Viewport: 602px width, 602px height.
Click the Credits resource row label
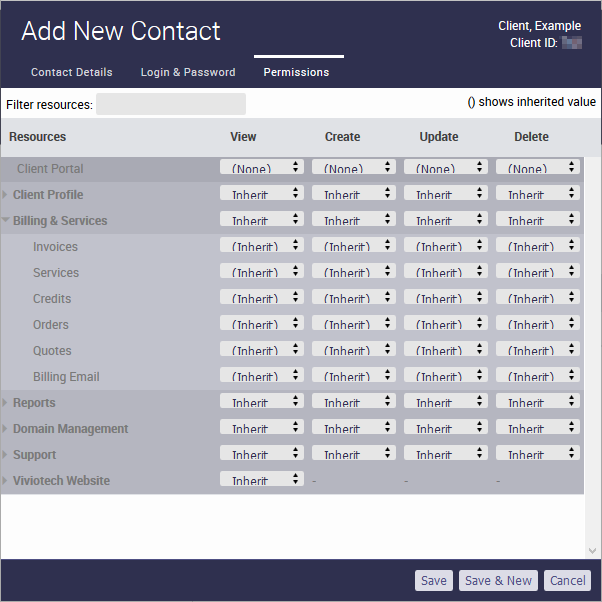coord(52,299)
